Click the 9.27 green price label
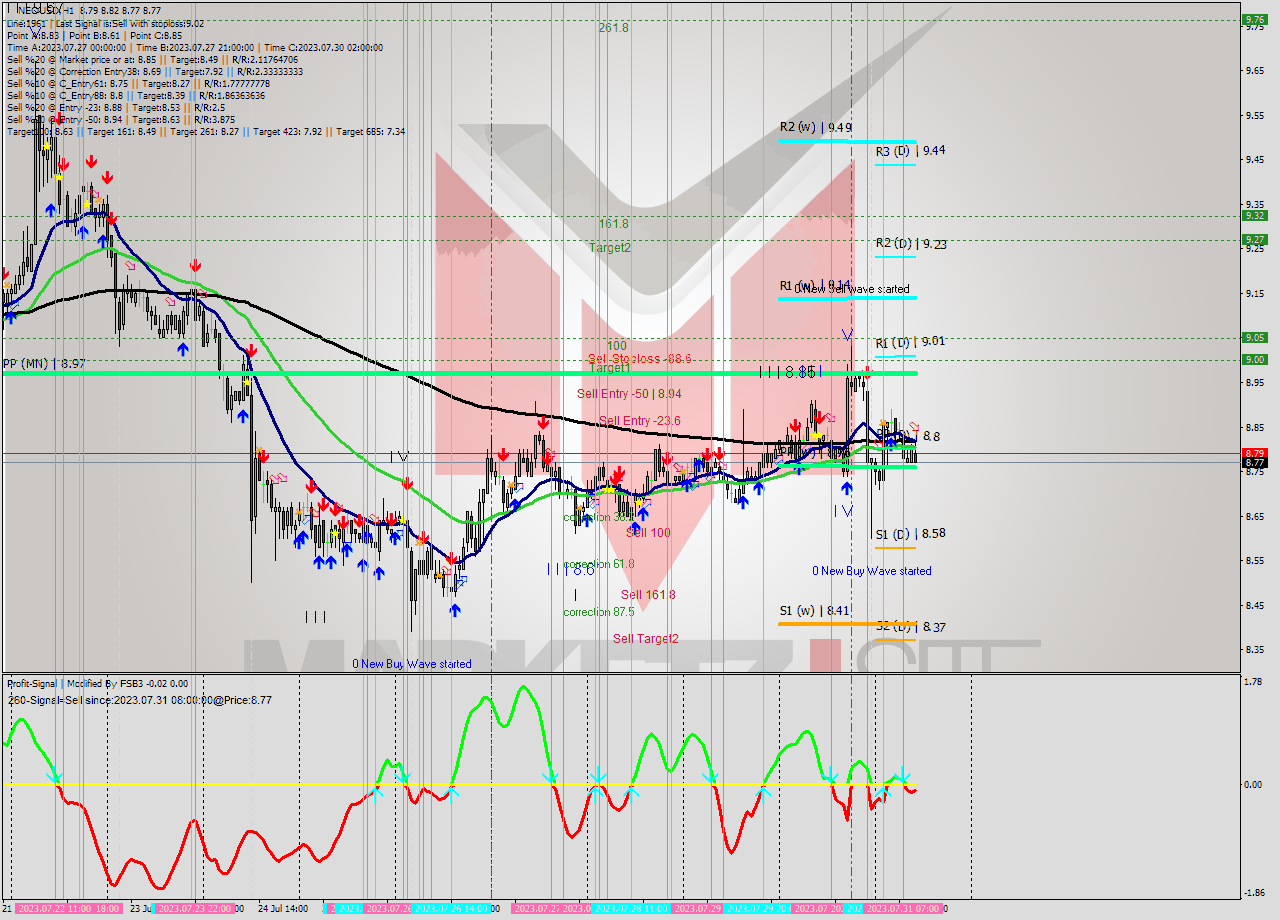 point(1254,239)
